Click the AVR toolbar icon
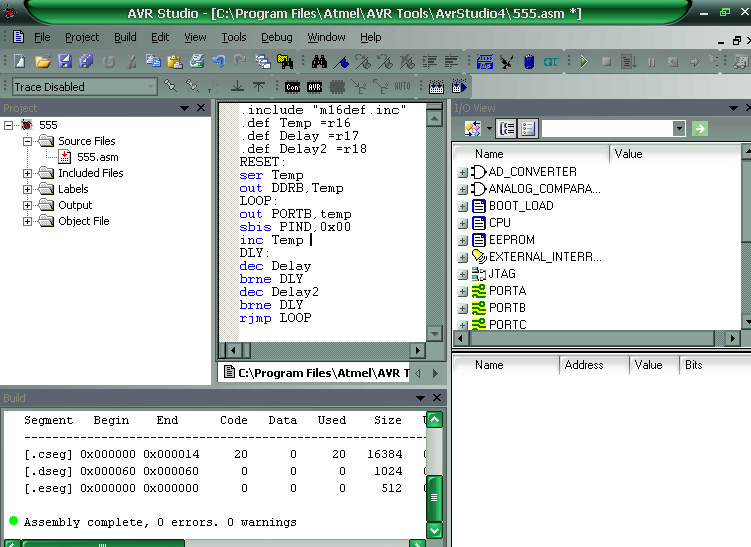 (x=315, y=87)
